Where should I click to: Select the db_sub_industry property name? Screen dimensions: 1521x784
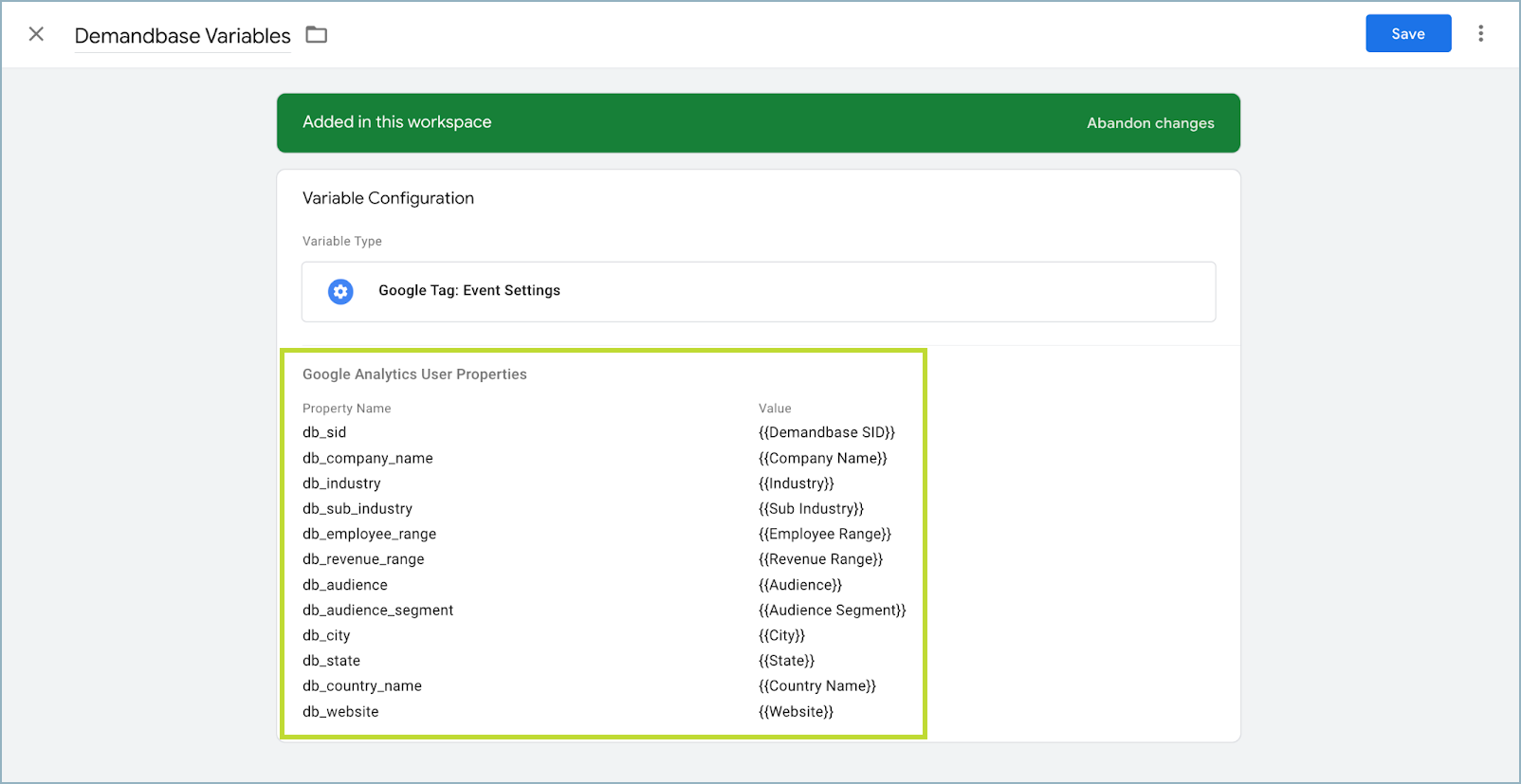(x=357, y=509)
